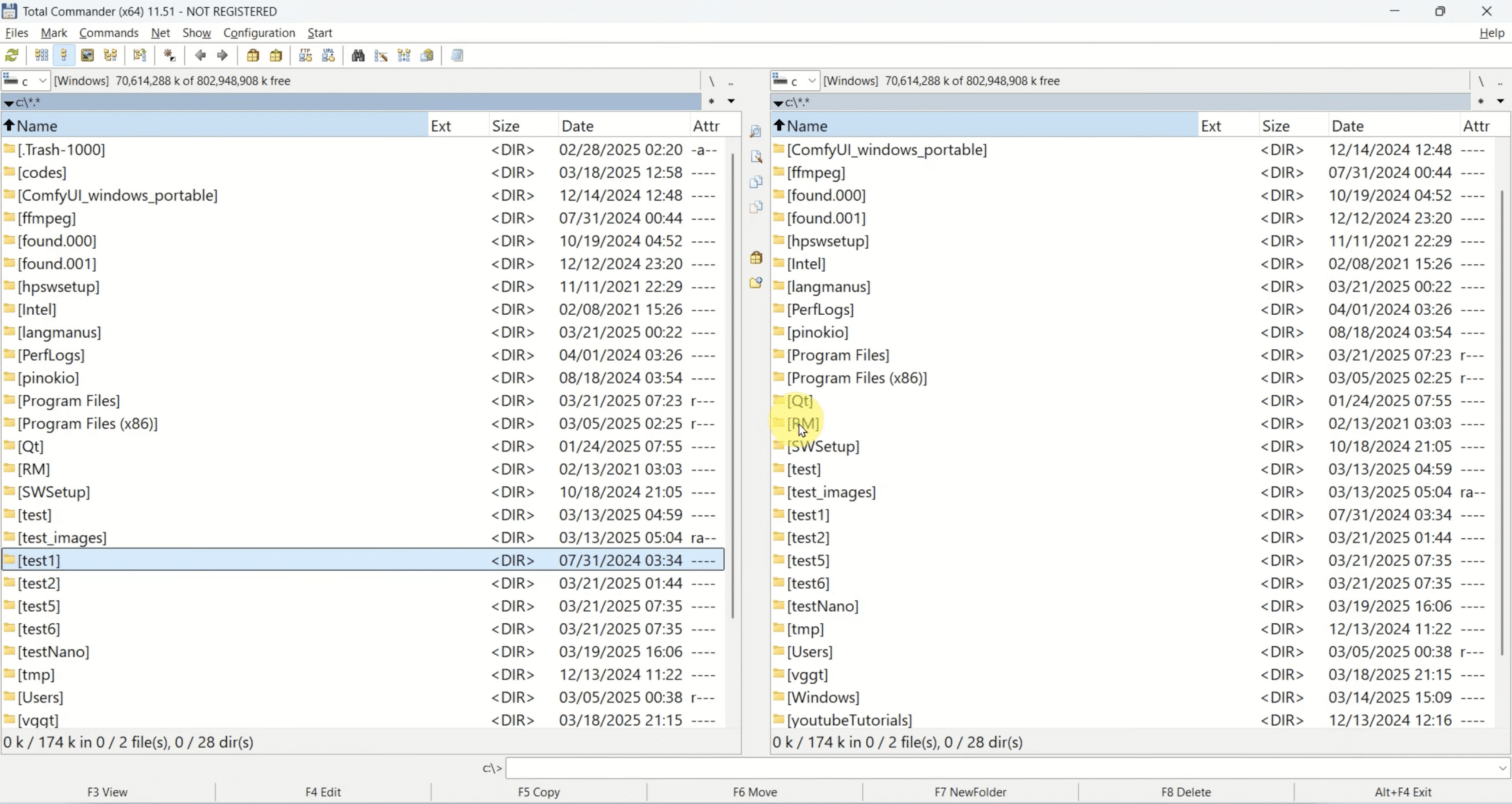
Task: Open the FTP connect dialog
Action: coord(305,55)
